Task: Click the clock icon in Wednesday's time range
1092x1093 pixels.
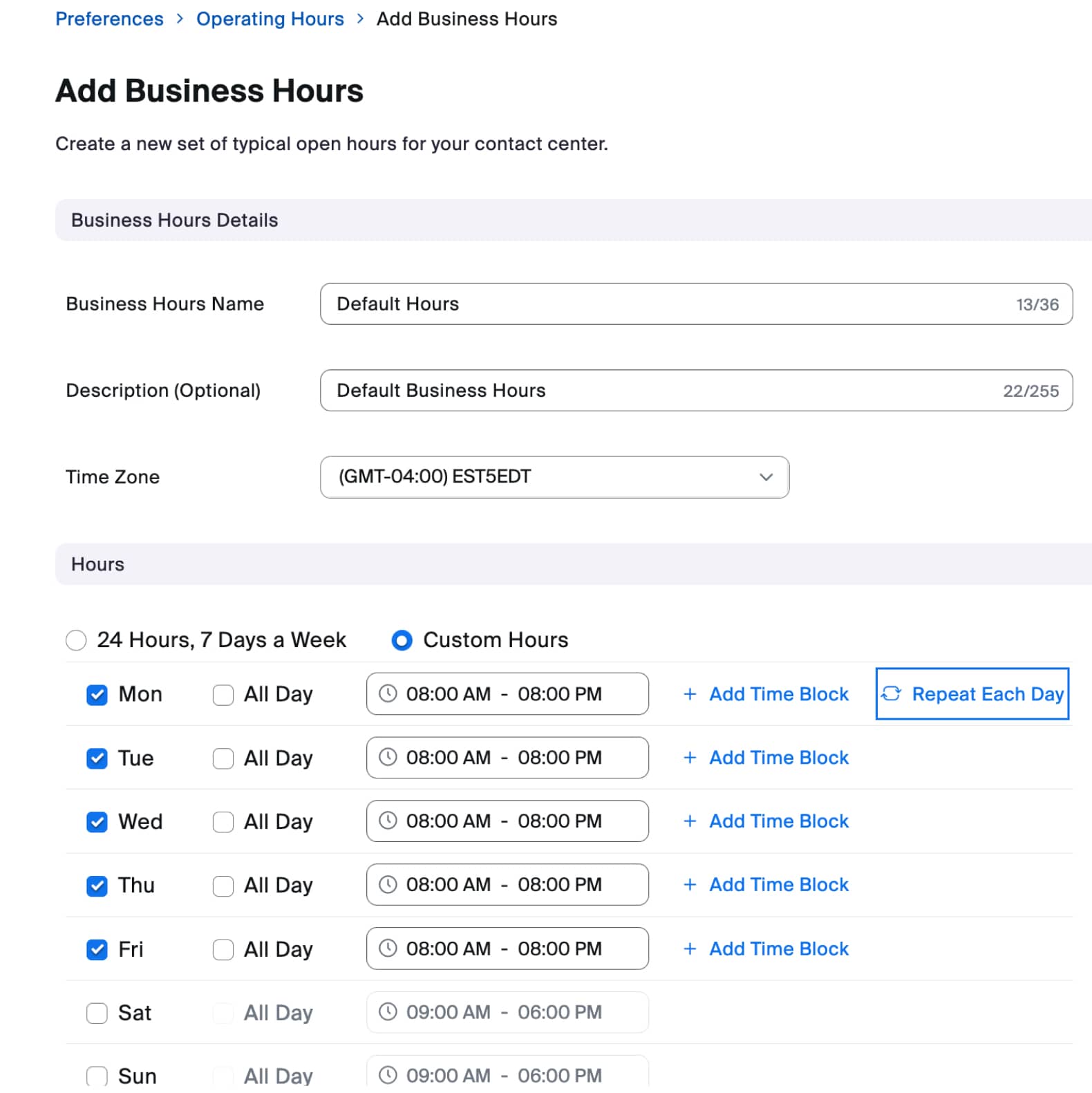Action: click(388, 821)
